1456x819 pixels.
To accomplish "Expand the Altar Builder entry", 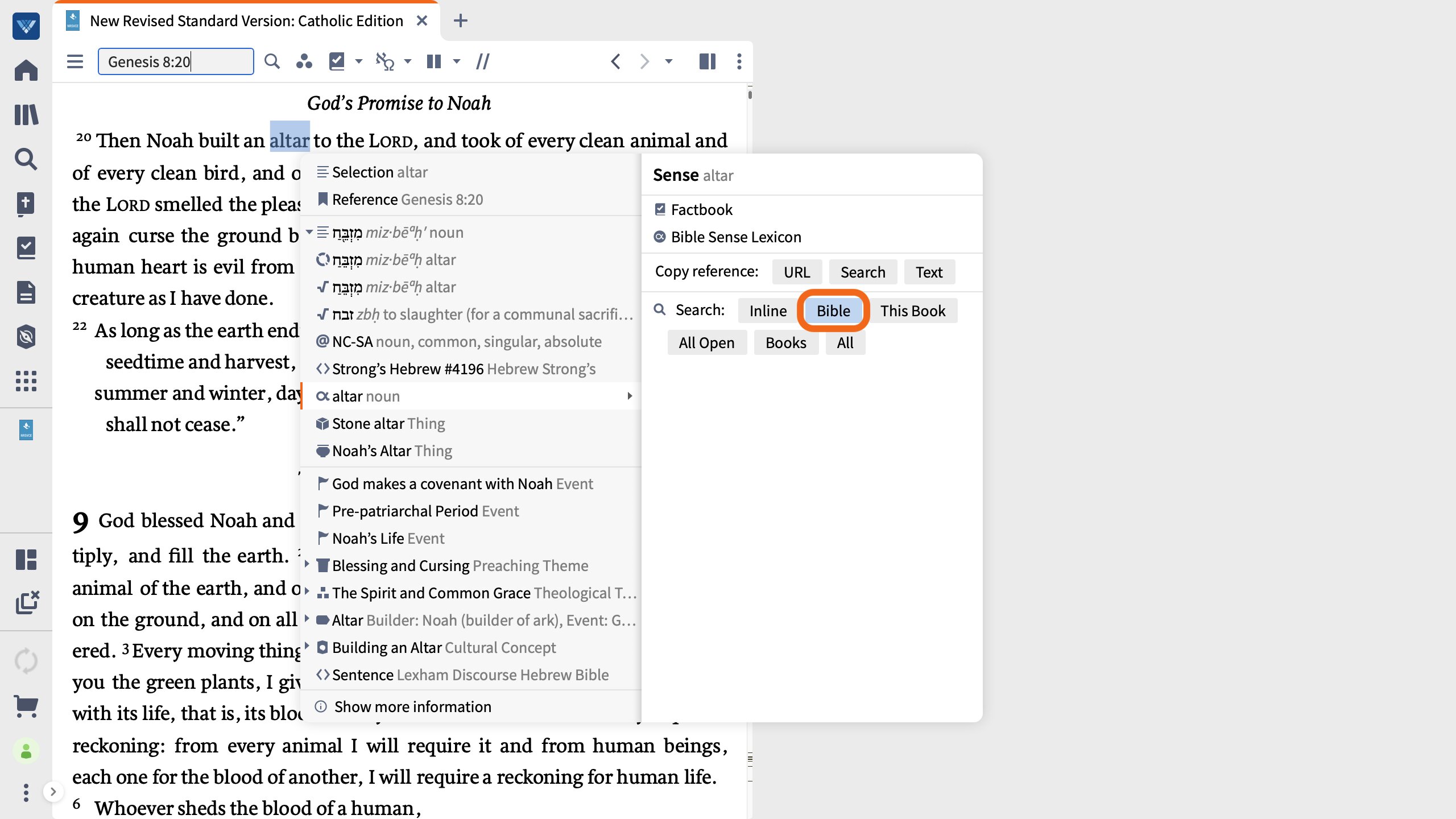I will pyautogui.click(x=307, y=619).
